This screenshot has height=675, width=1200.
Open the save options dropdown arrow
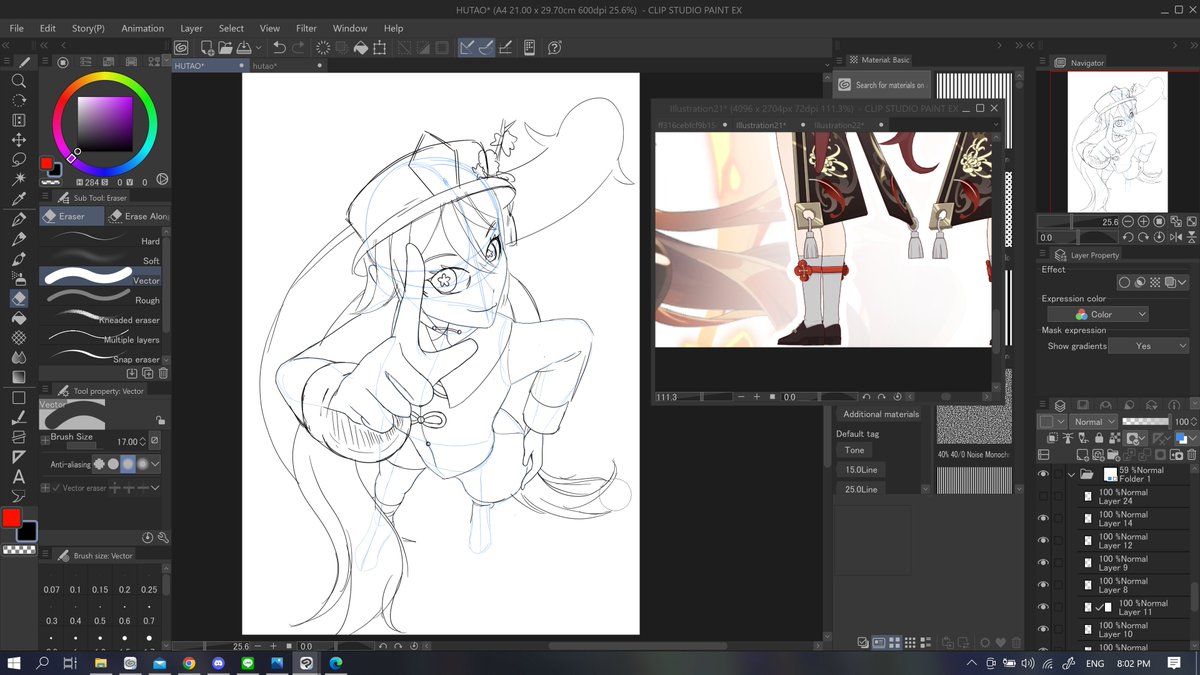[x=259, y=47]
